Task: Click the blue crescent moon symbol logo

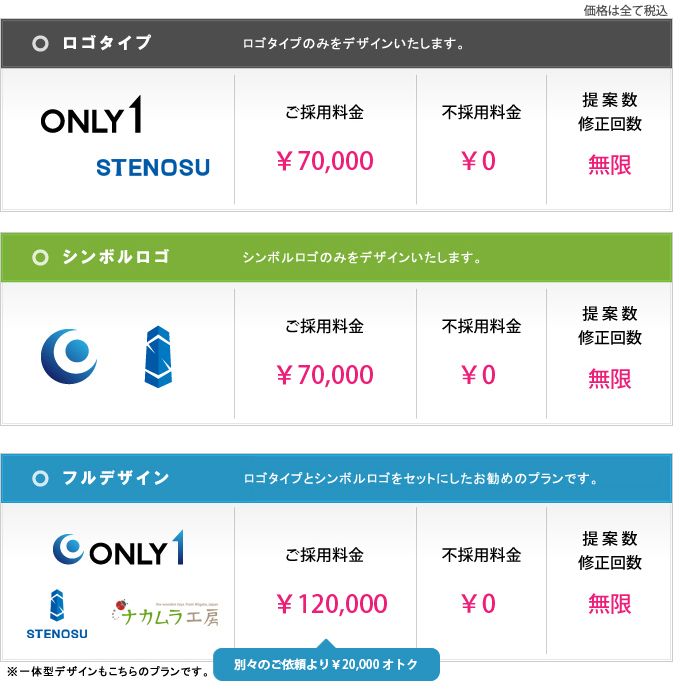Action: [69, 356]
